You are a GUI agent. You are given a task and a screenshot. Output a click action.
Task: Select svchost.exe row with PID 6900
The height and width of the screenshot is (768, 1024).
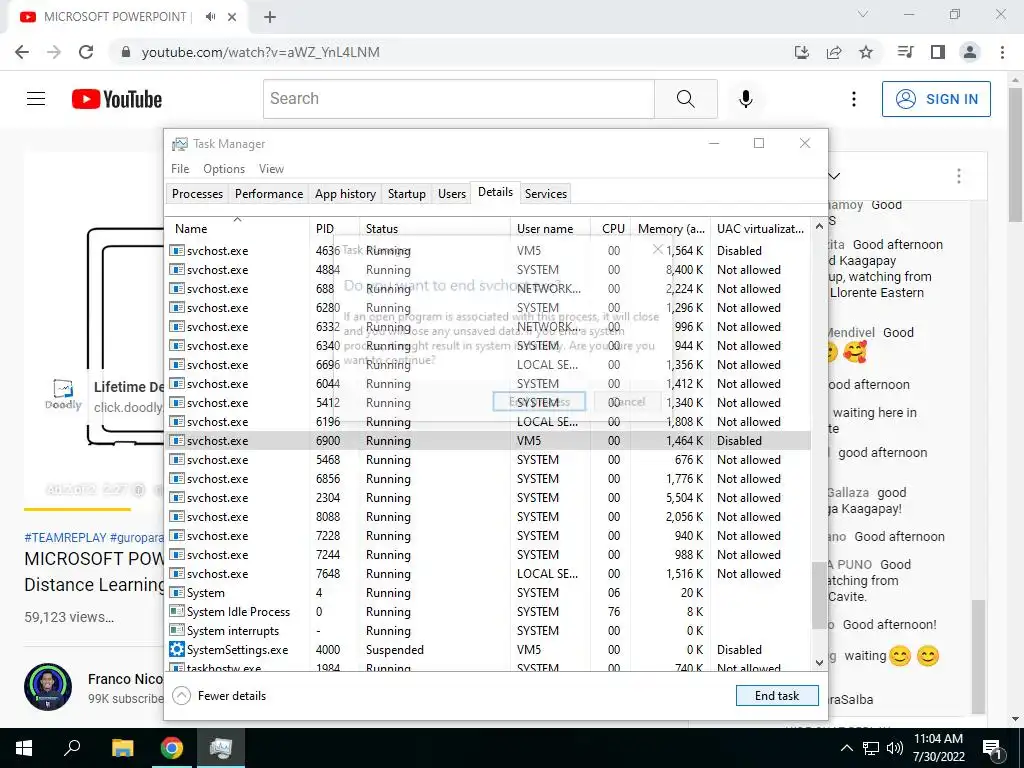click(488, 441)
